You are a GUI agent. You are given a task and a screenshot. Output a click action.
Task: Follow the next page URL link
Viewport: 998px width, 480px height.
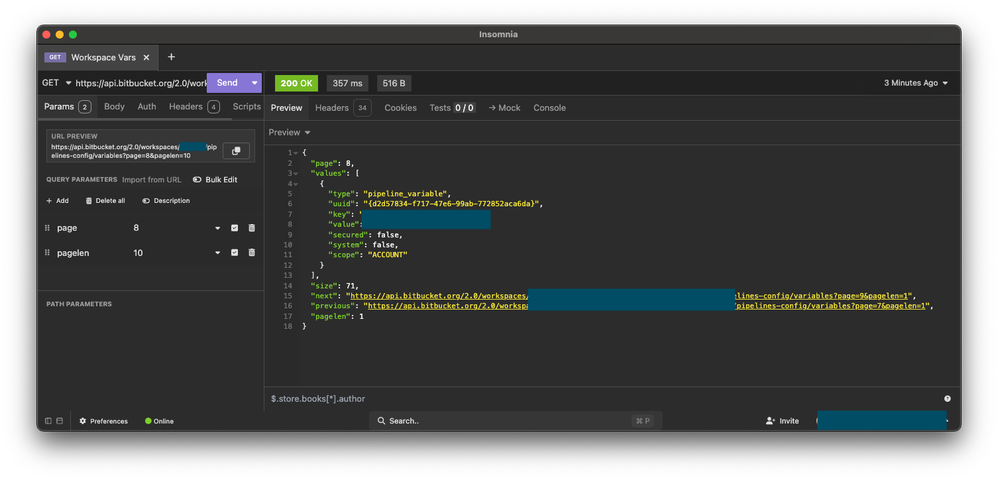630,295
